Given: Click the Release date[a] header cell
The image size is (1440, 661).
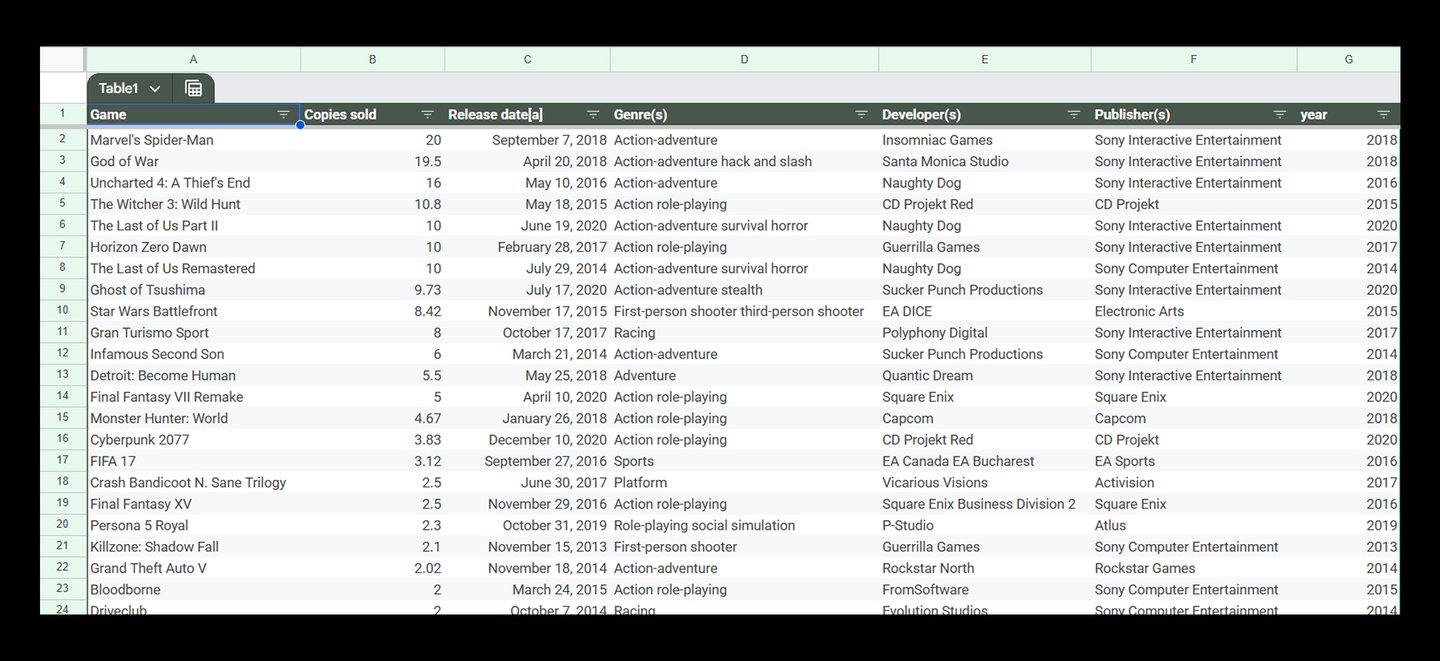Looking at the screenshot, I should tap(527, 115).
